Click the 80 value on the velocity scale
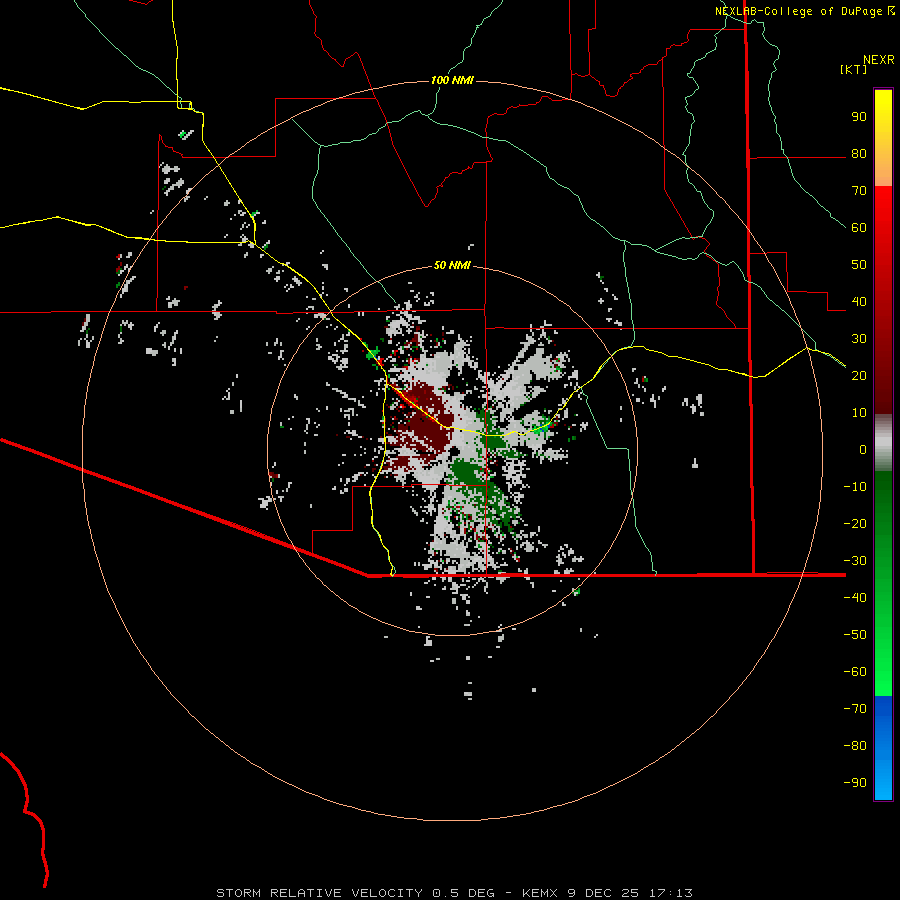 [x=859, y=154]
